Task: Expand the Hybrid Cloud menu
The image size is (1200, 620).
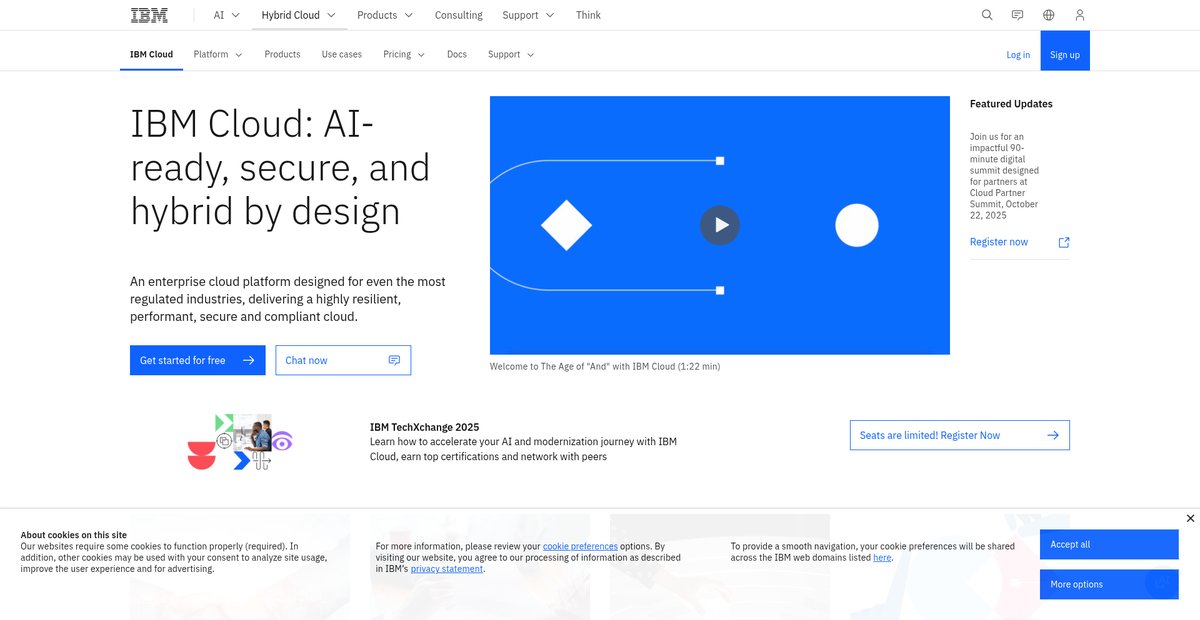Action: coord(298,15)
